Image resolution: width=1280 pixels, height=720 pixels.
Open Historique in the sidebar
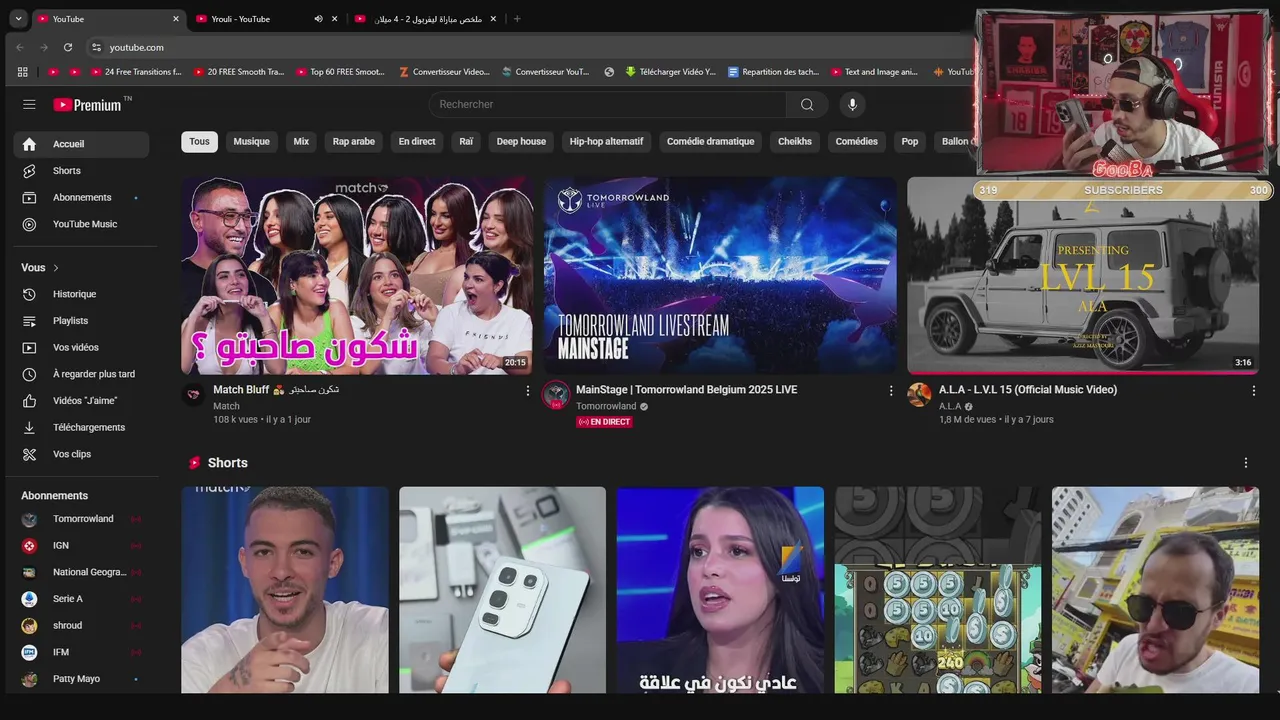[81, 294]
